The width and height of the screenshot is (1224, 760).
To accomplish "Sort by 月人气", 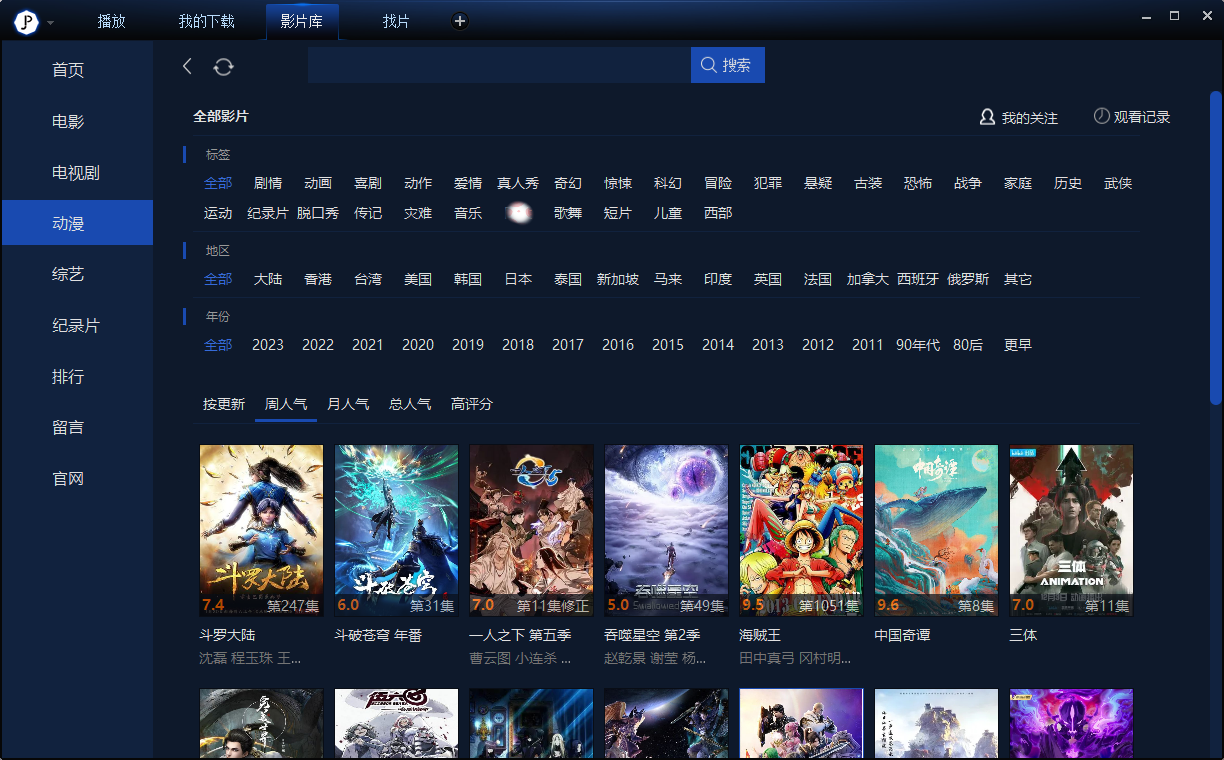I will click(348, 404).
